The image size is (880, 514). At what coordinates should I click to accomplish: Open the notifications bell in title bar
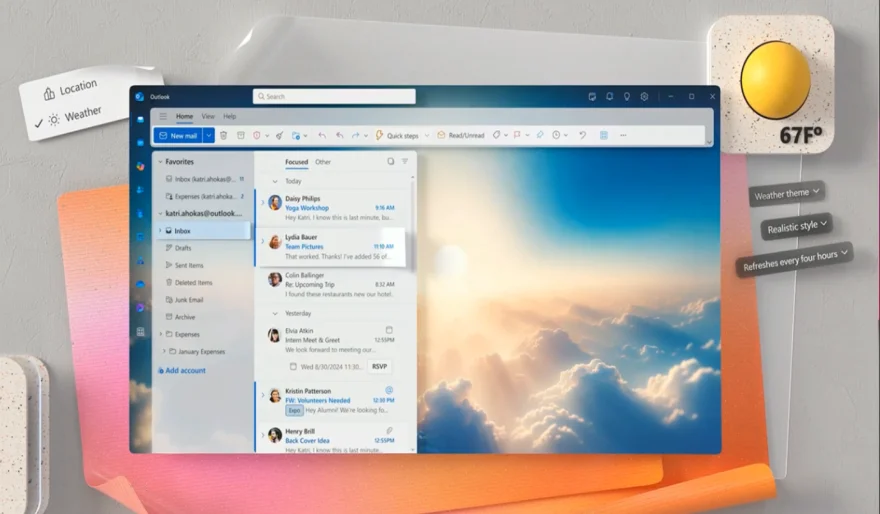609,97
